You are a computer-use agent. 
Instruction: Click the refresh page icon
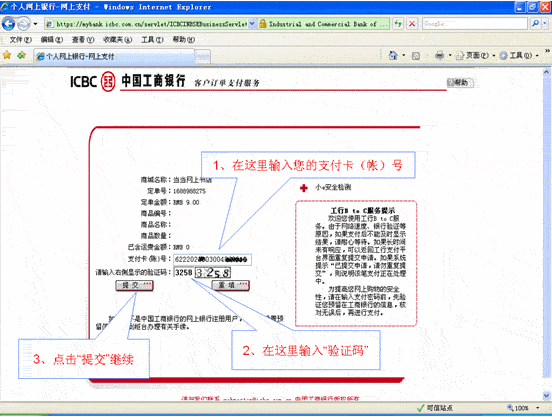click(398, 24)
